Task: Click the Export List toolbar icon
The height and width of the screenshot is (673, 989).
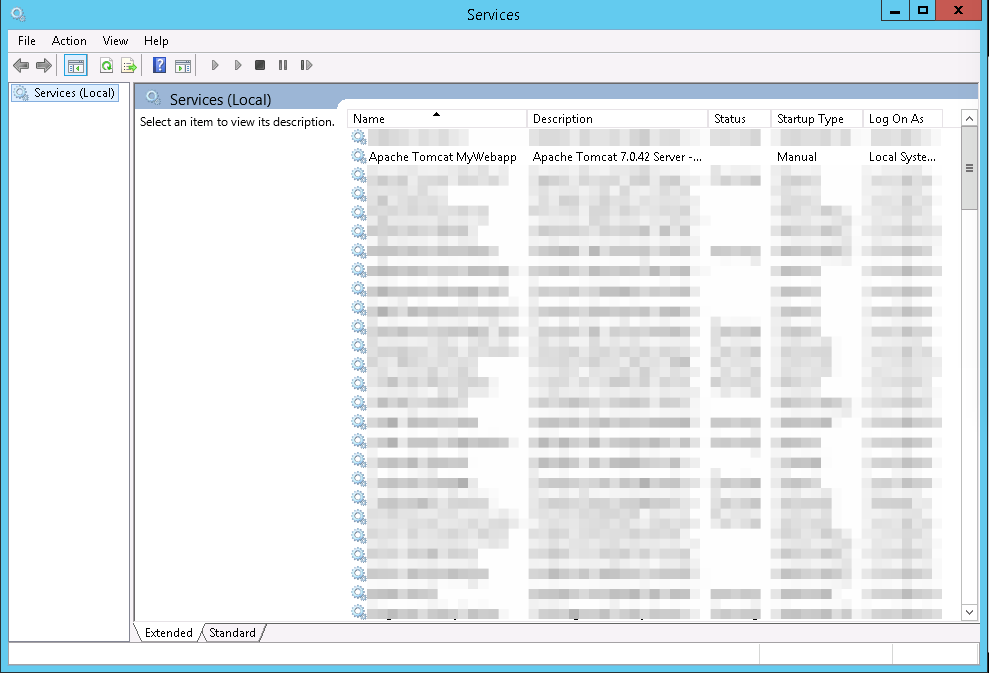Action: (x=128, y=66)
